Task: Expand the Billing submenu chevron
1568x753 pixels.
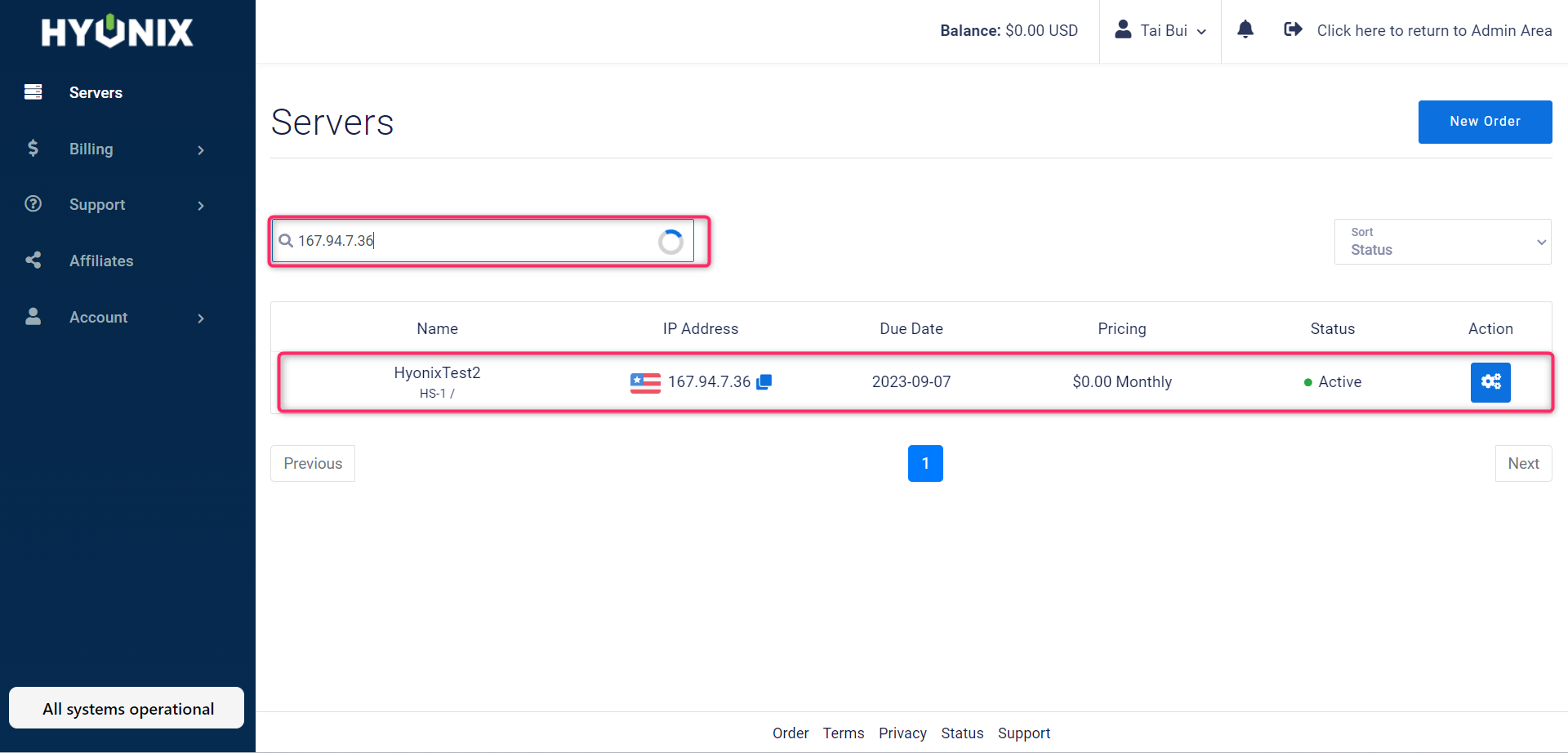Action: click(201, 150)
